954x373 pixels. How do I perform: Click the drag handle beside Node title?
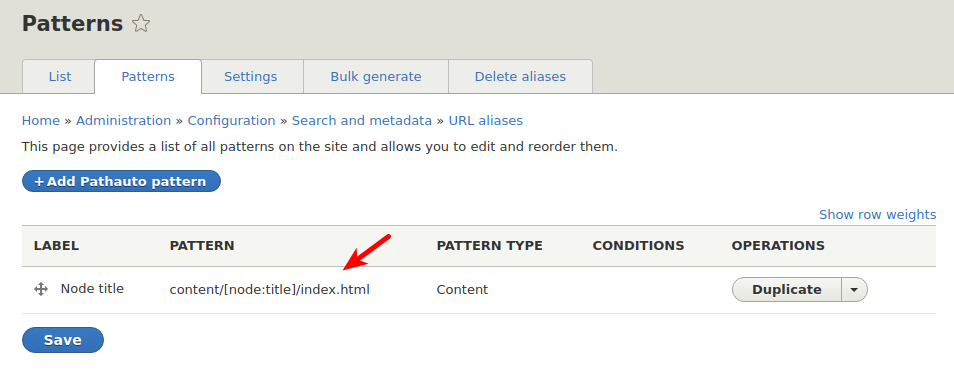[41, 290]
